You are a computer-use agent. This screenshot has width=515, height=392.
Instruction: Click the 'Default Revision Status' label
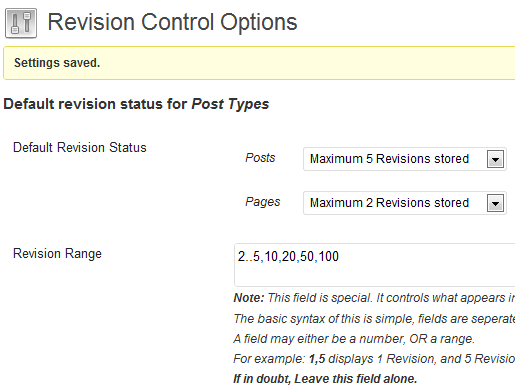point(80,148)
